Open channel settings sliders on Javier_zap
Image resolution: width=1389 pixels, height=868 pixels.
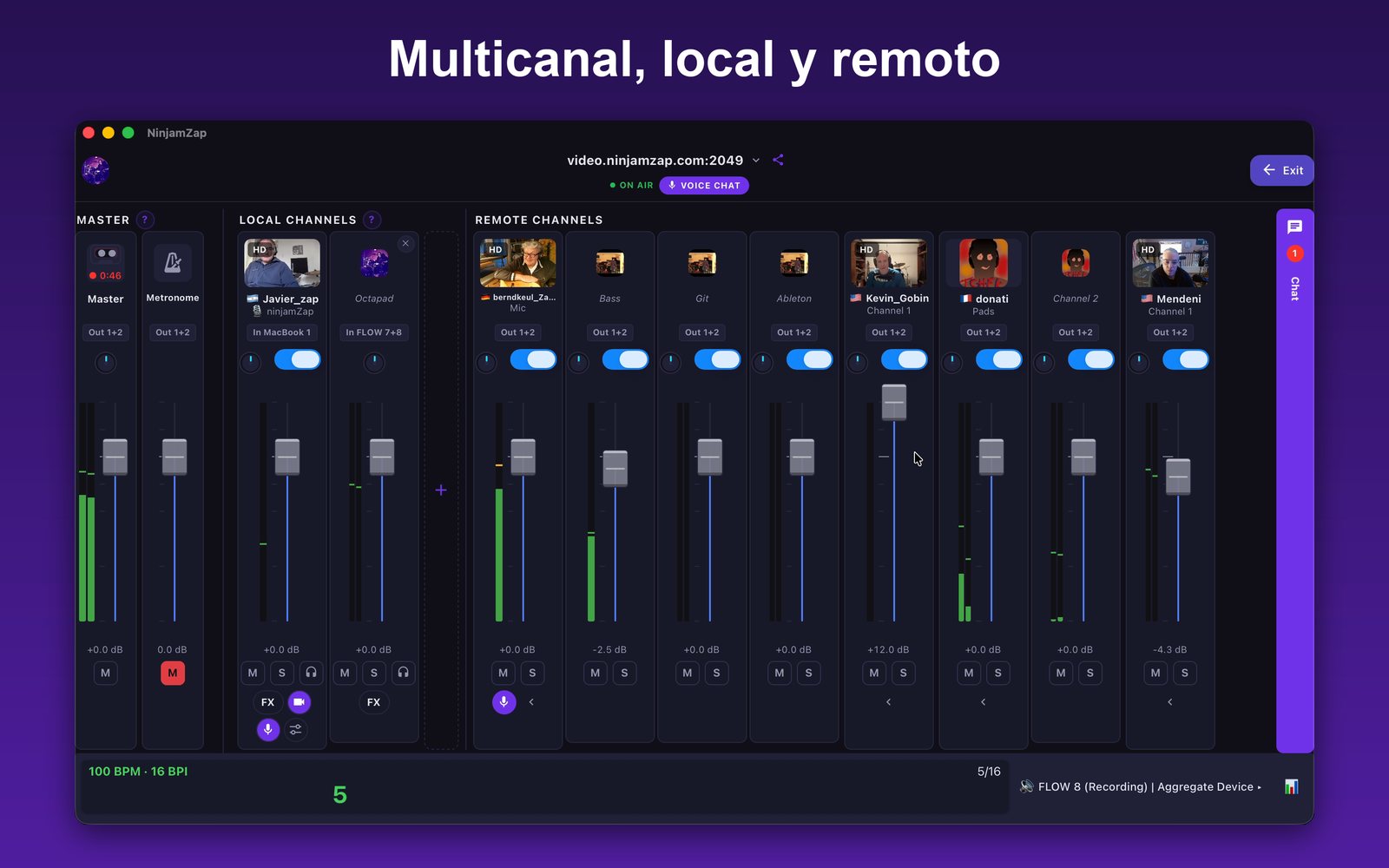(x=296, y=730)
